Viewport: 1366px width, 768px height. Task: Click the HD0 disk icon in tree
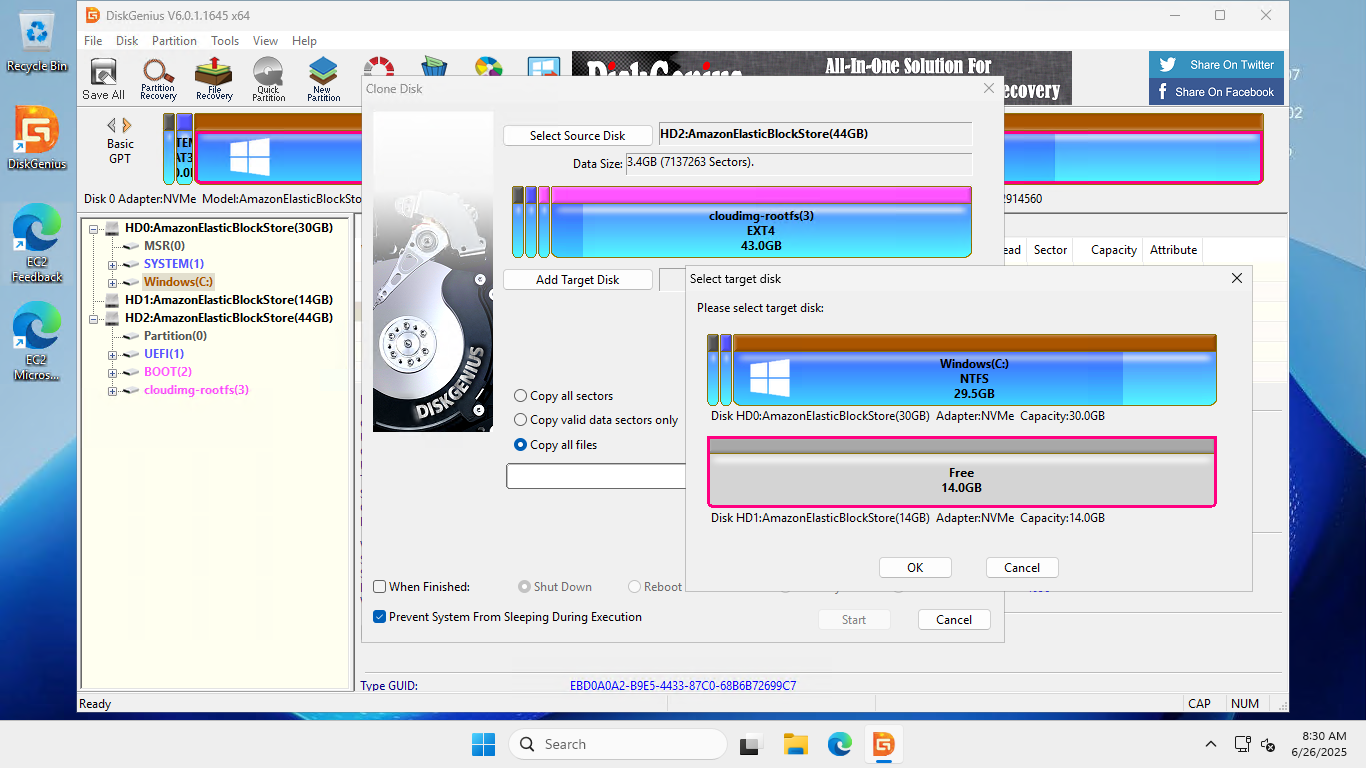(x=110, y=228)
